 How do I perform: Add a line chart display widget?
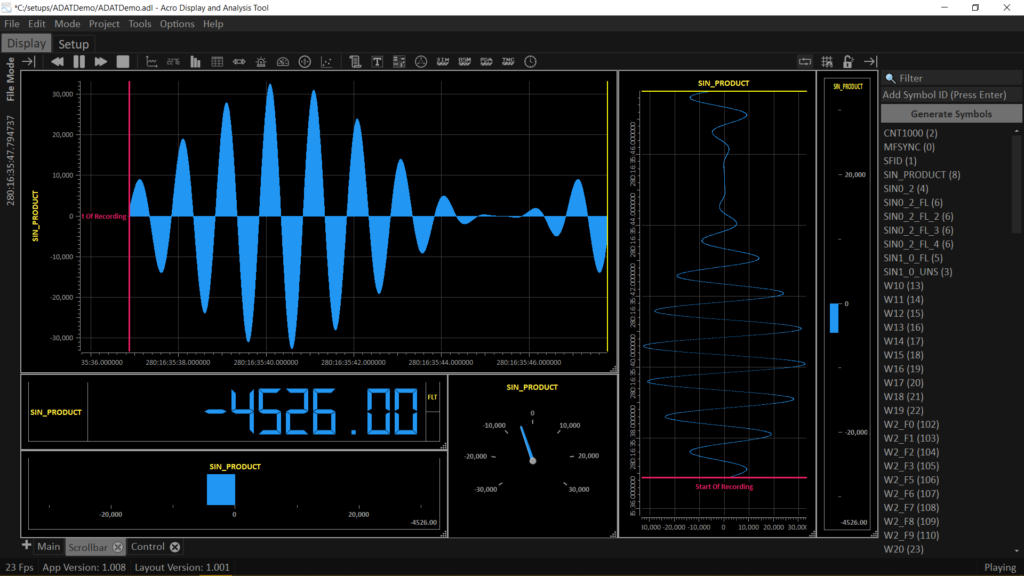pos(152,62)
